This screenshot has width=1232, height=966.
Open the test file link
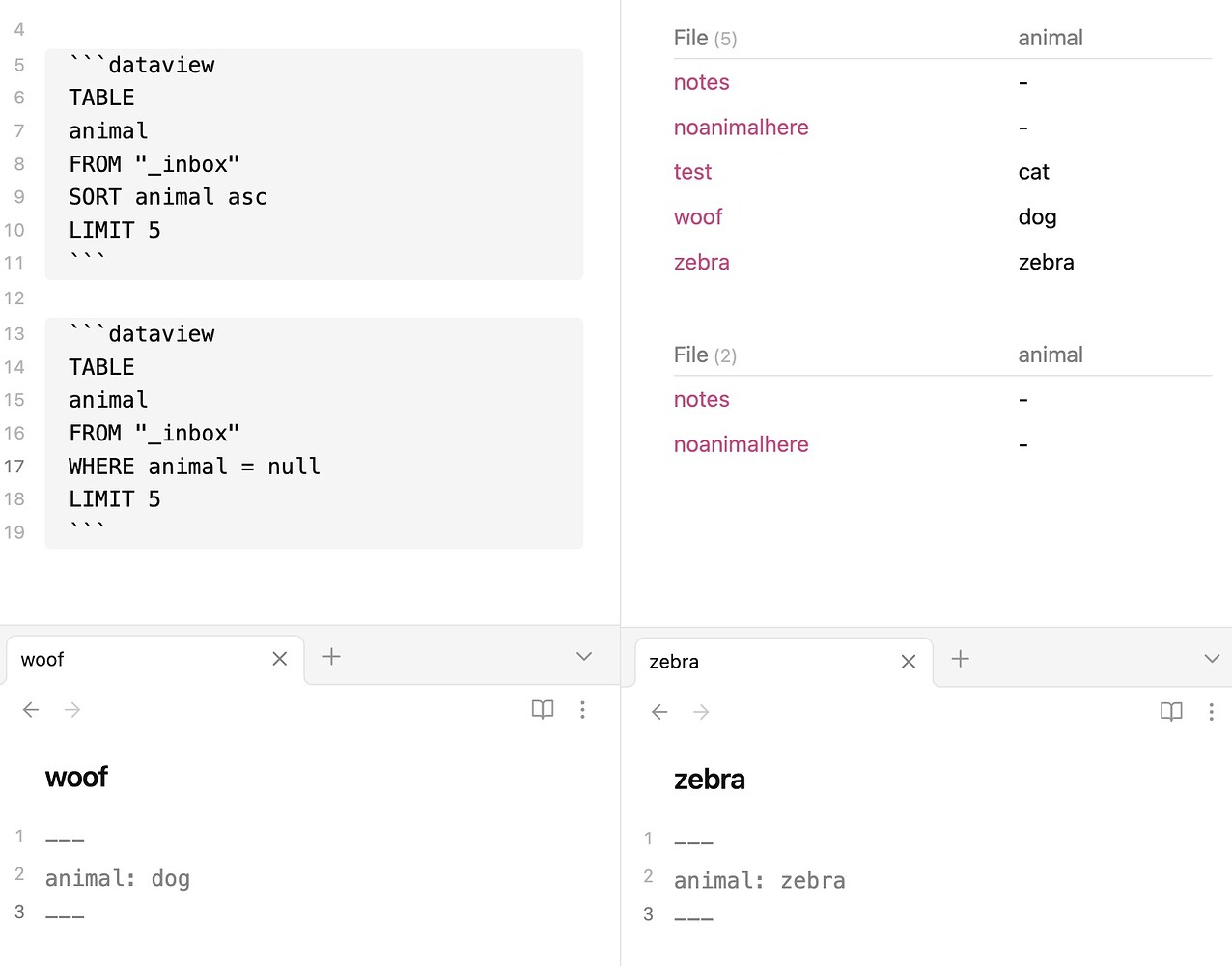[x=692, y=172]
